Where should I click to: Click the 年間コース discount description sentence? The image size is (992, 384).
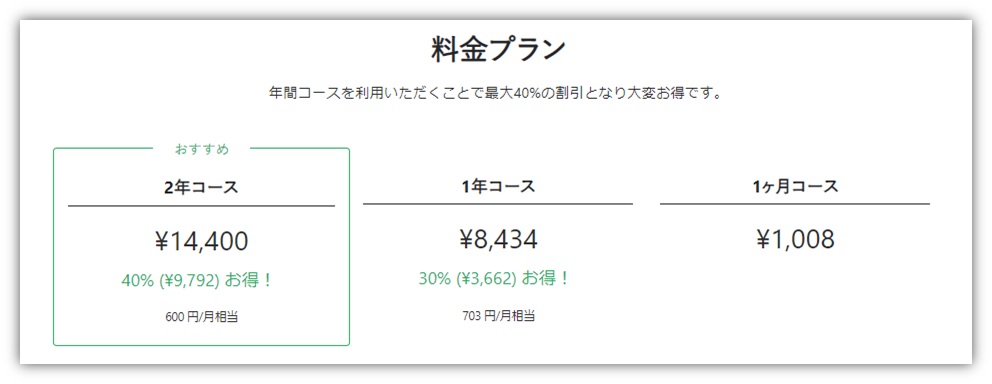[x=495, y=94]
